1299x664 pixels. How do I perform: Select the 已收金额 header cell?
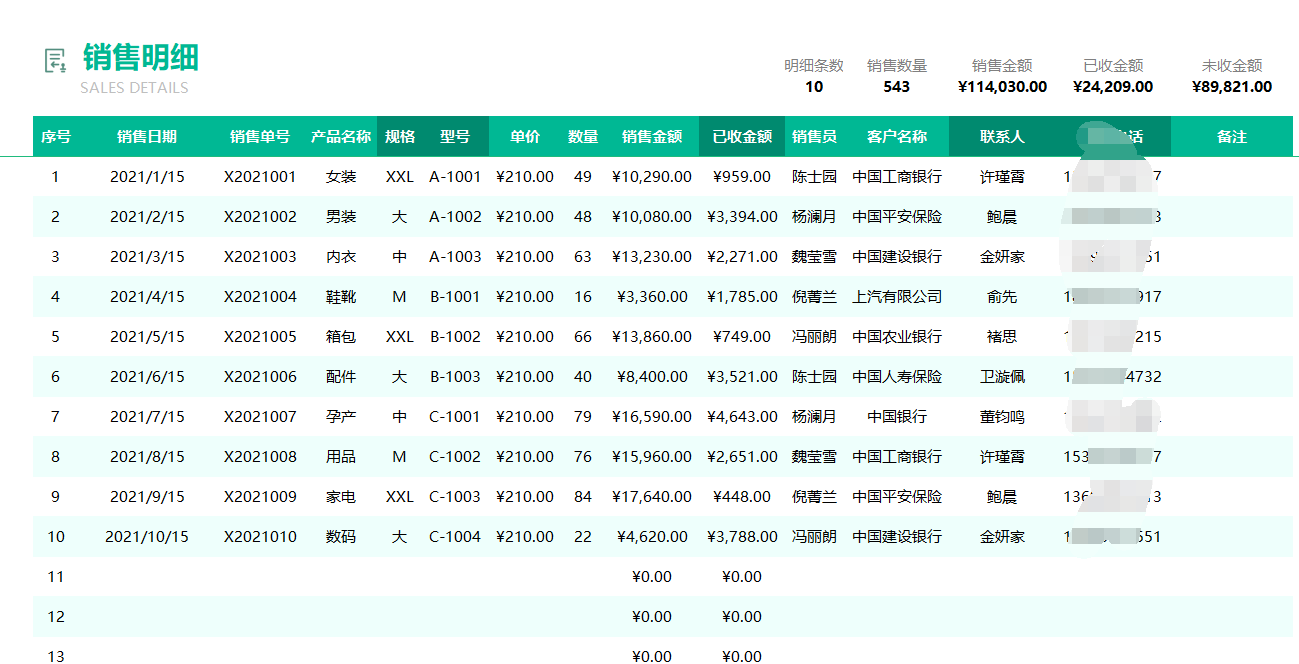[742, 137]
